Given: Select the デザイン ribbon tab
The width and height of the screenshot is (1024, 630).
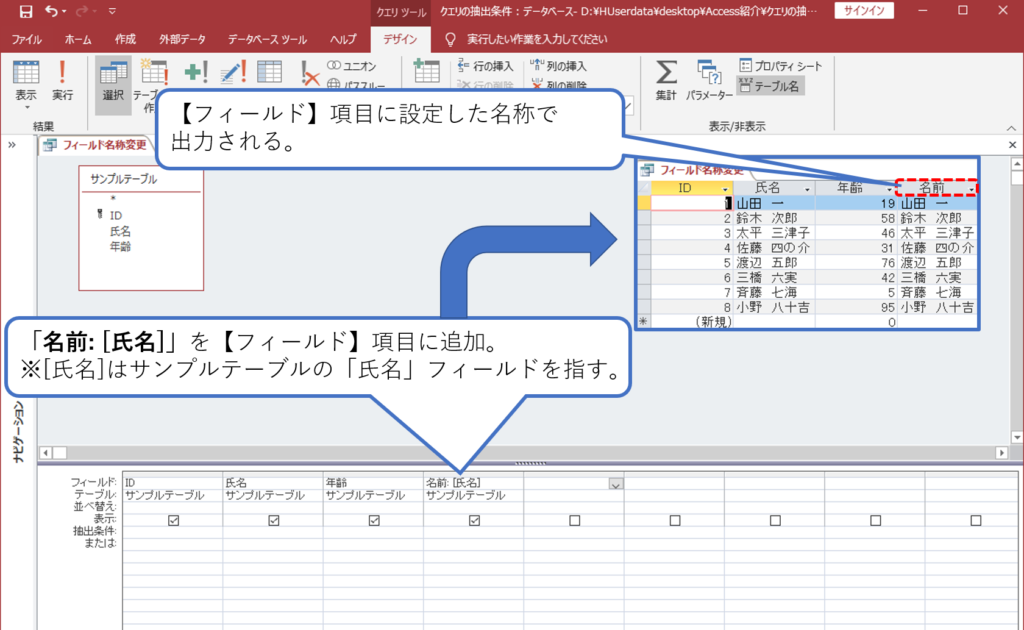Looking at the screenshot, I should (400, 40).
